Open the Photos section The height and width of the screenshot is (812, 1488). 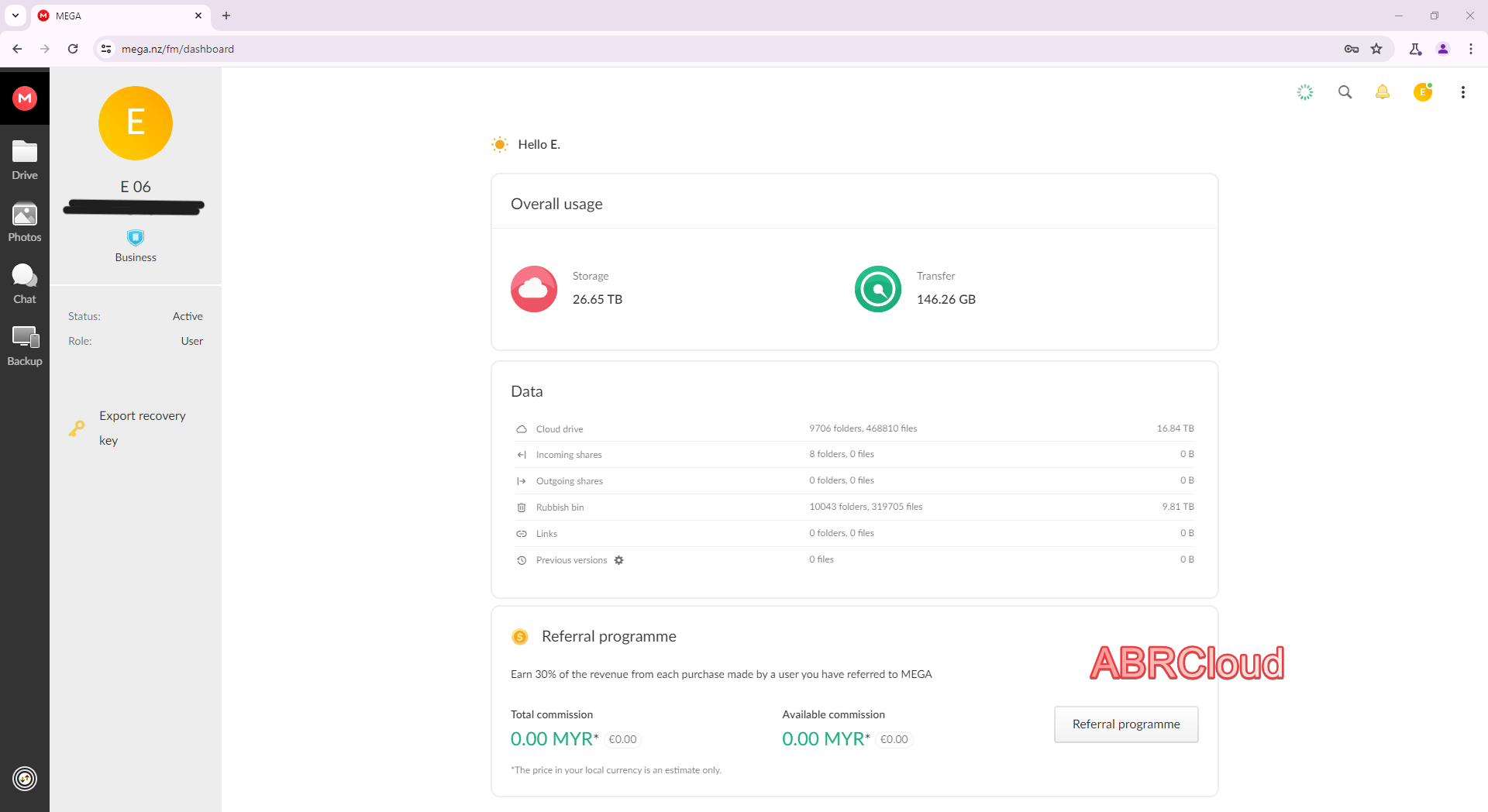point(25,222)
